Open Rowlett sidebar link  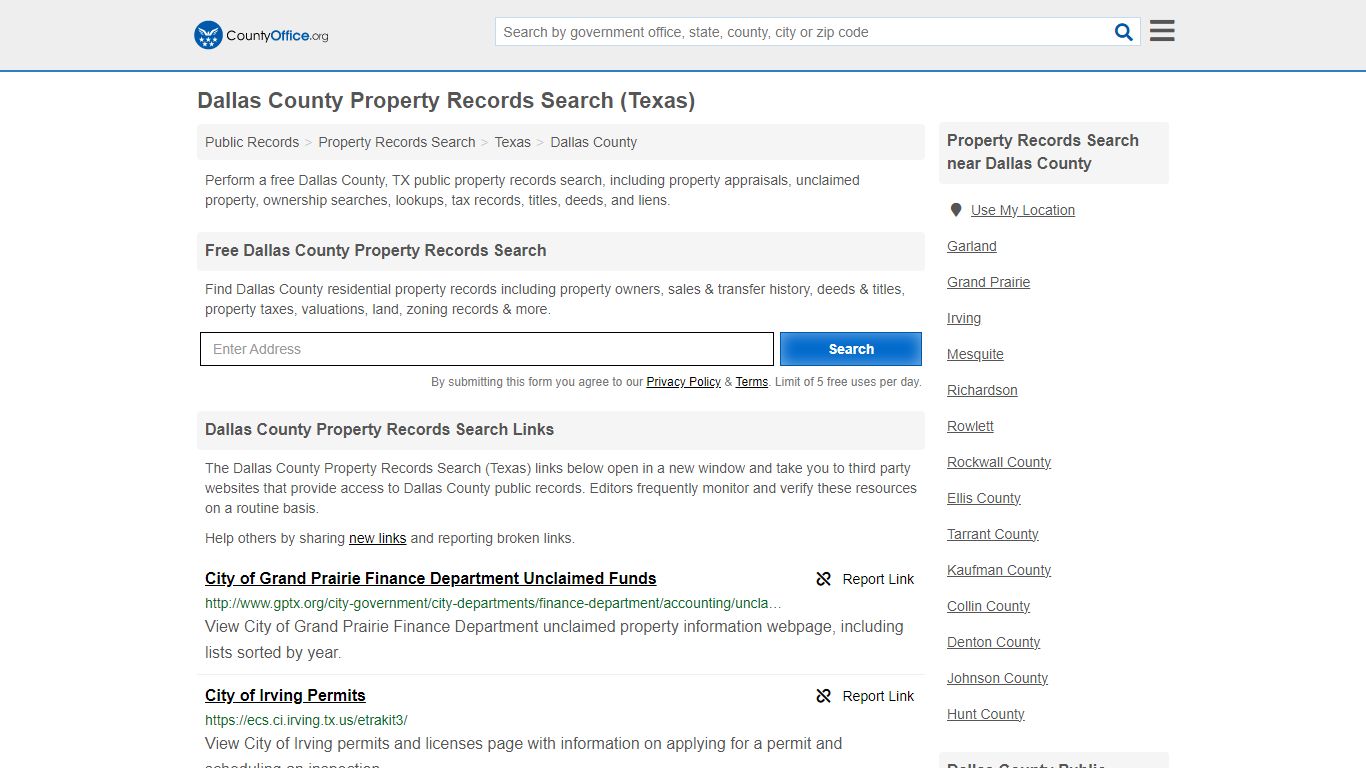click(970, 426)
